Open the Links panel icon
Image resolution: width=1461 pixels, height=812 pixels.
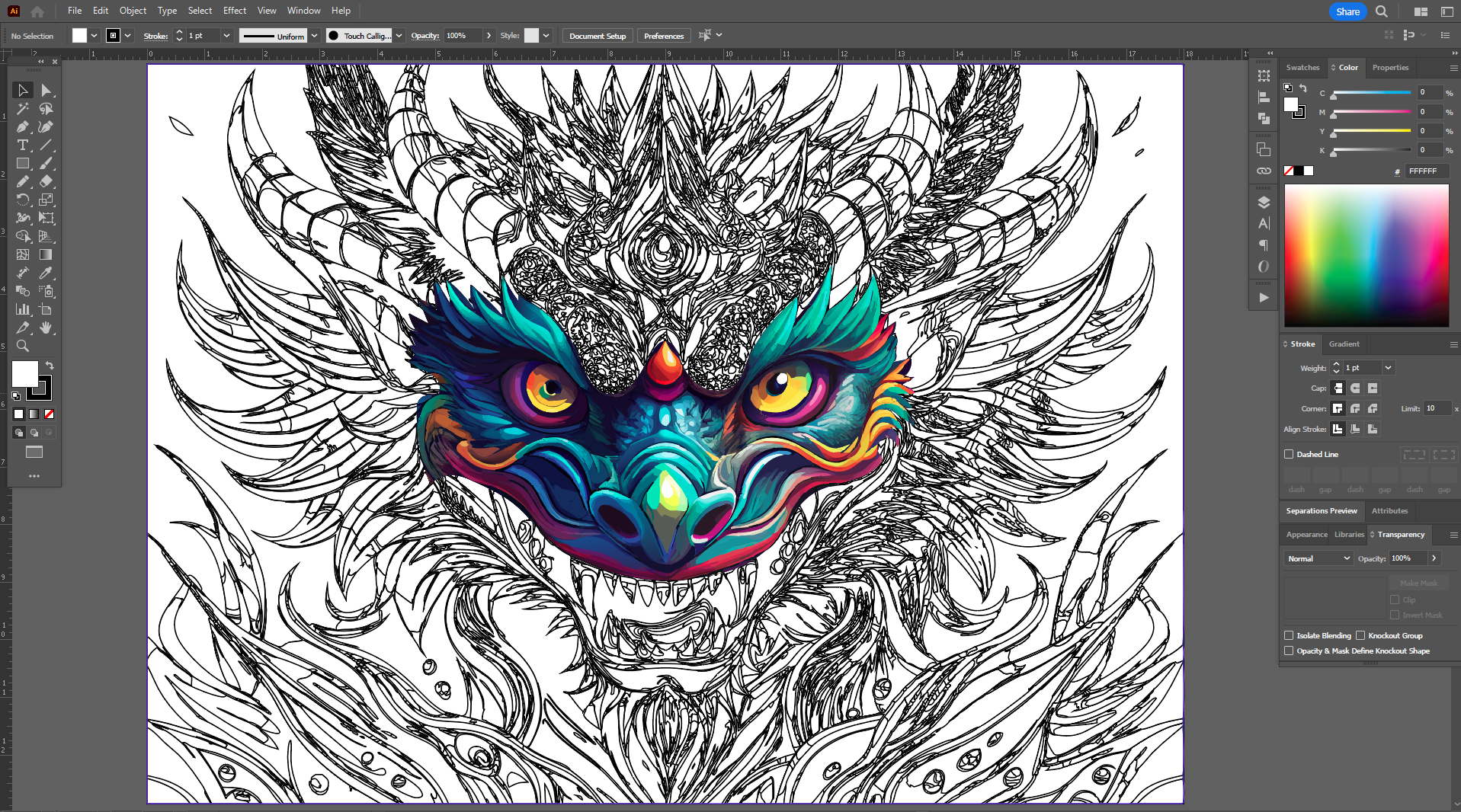(1264, 171)
